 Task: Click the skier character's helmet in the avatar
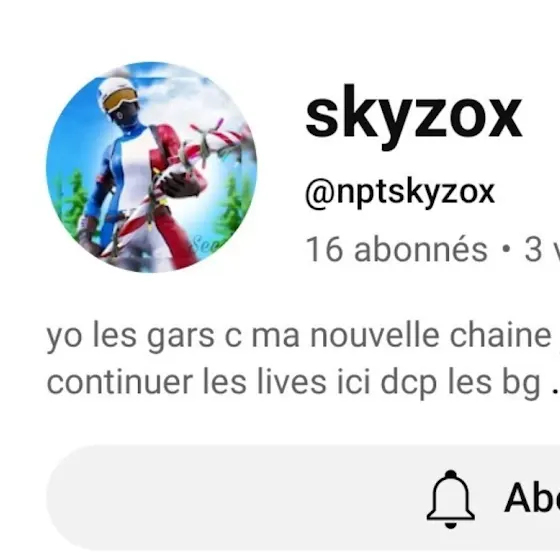pyautogui.click(x=118, y=88)
